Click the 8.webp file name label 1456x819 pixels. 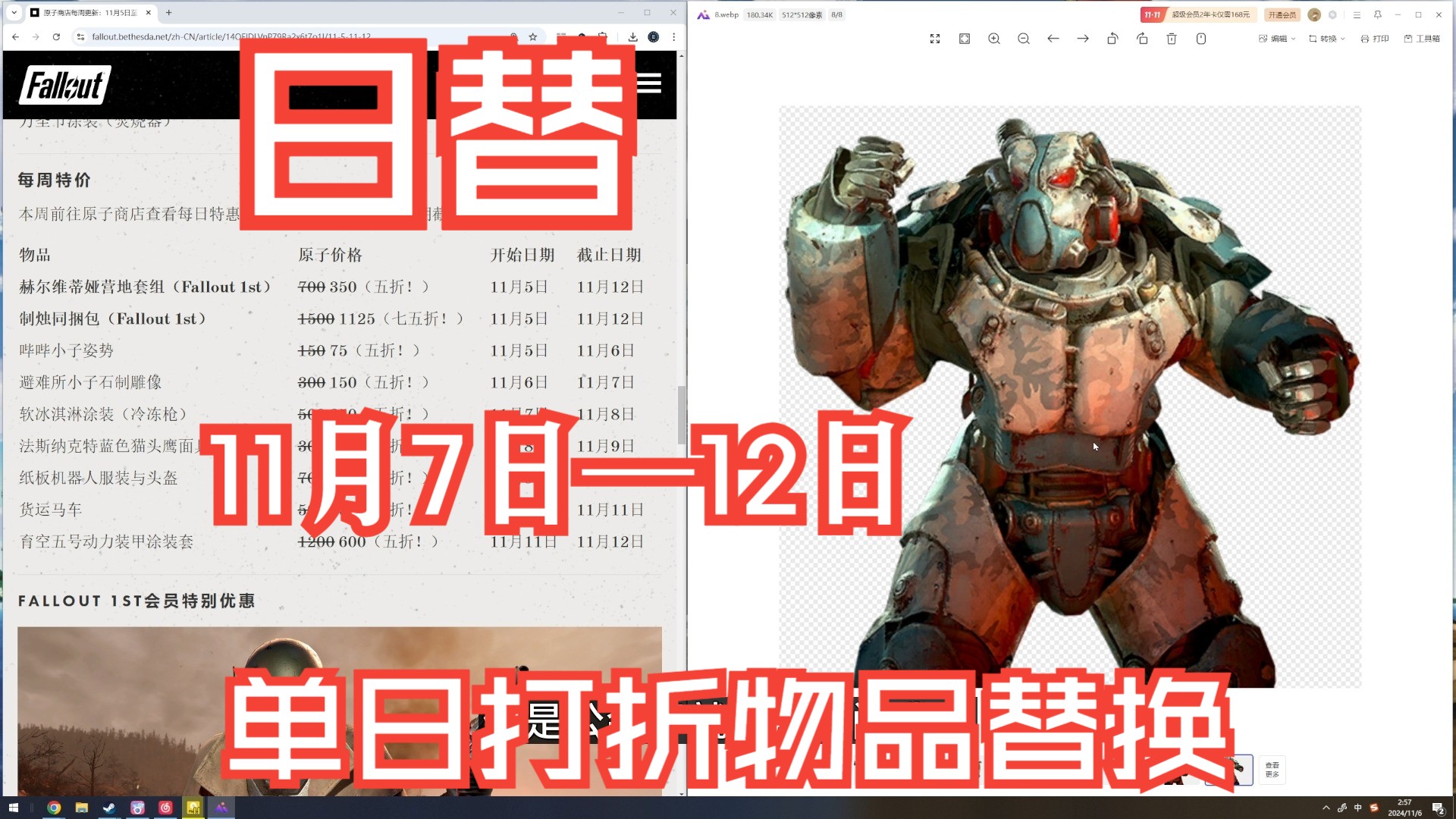726,14
